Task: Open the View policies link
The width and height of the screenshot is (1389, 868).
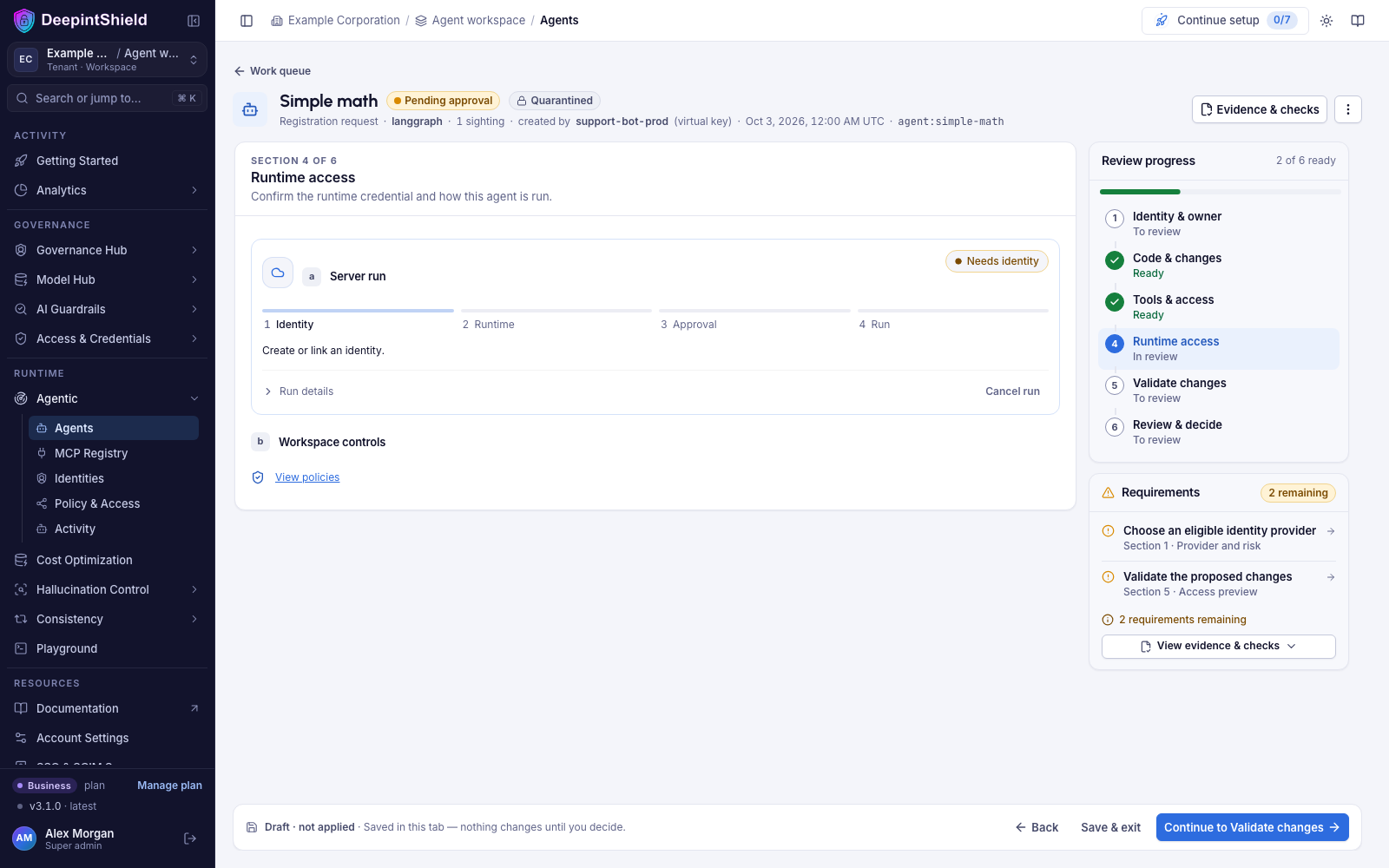Action: pos(307,477)
